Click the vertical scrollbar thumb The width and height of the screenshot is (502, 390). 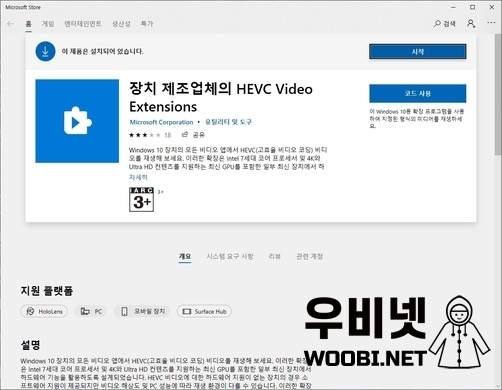point(498,95)
